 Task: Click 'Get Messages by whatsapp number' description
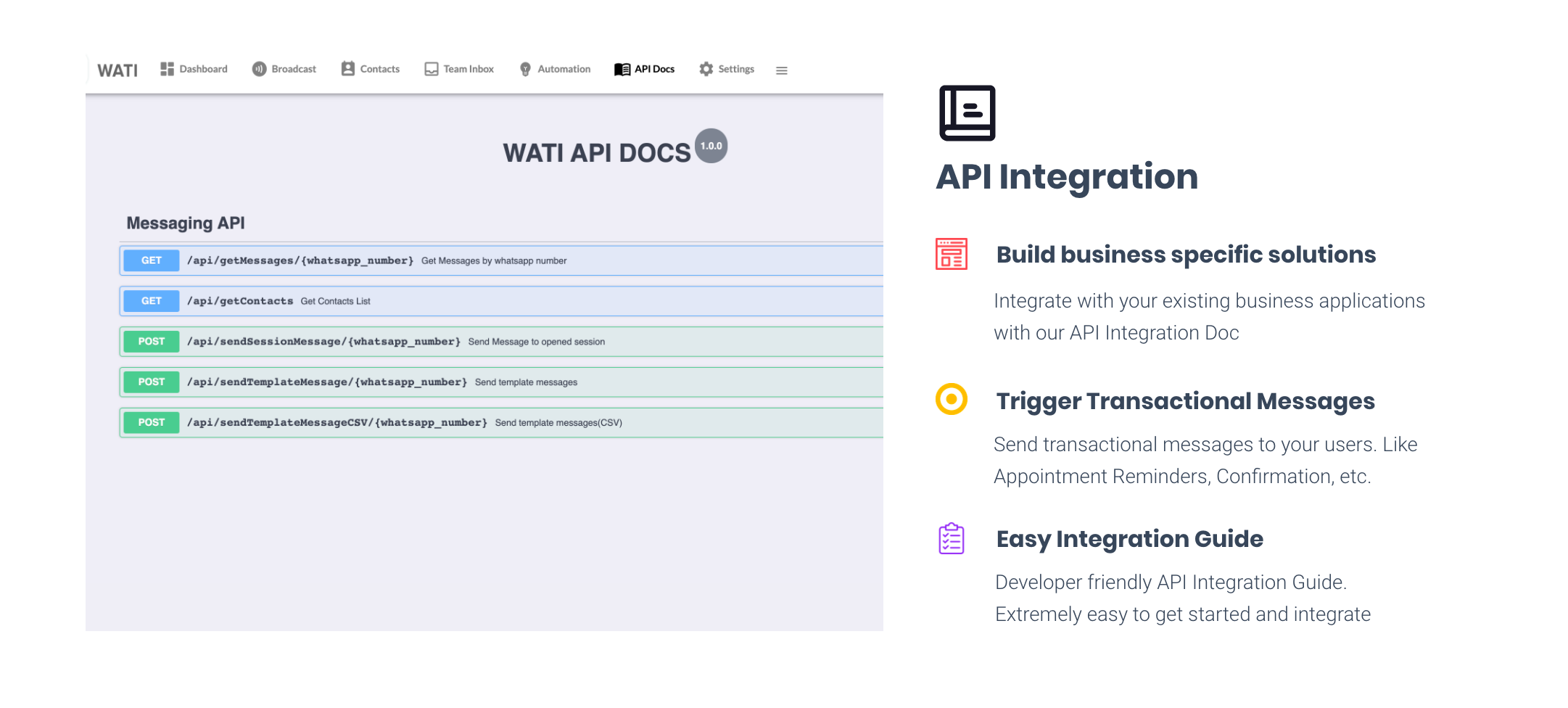click(x=494, y=261)
